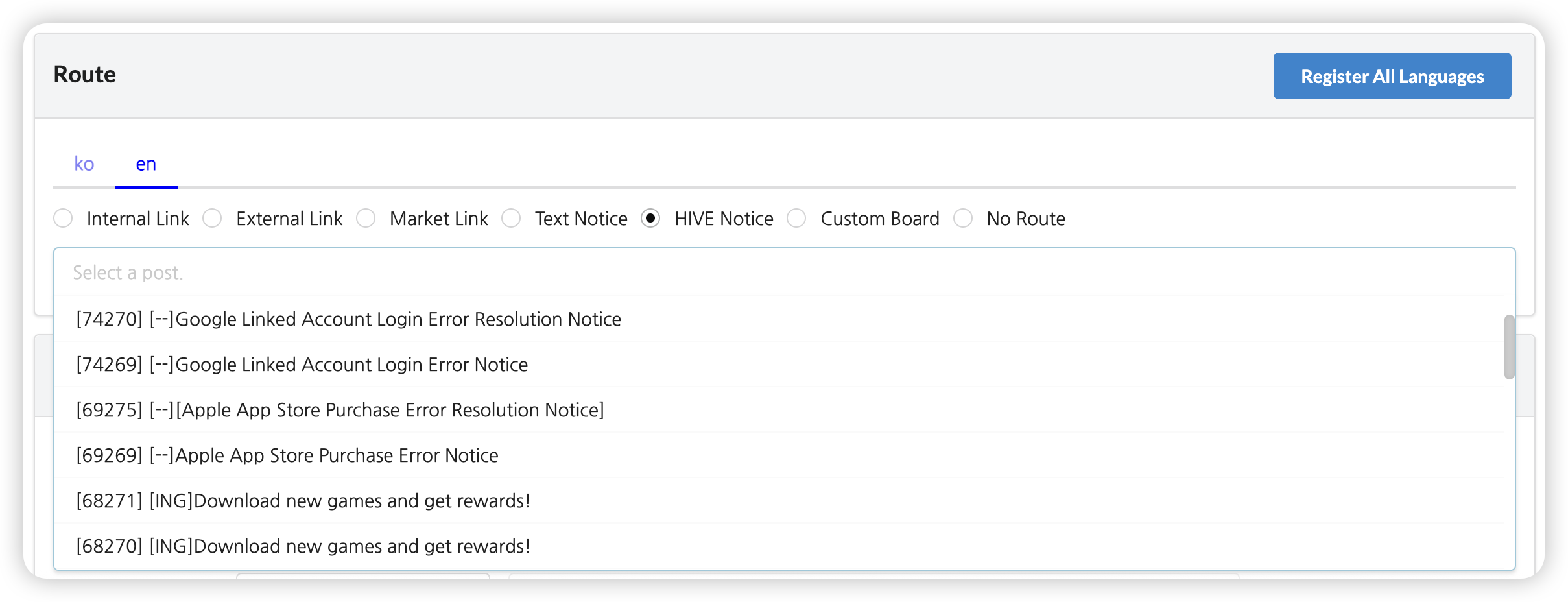1568x602 pixels.
Task: Select the No Route radio button
Action: click(963, 219)
